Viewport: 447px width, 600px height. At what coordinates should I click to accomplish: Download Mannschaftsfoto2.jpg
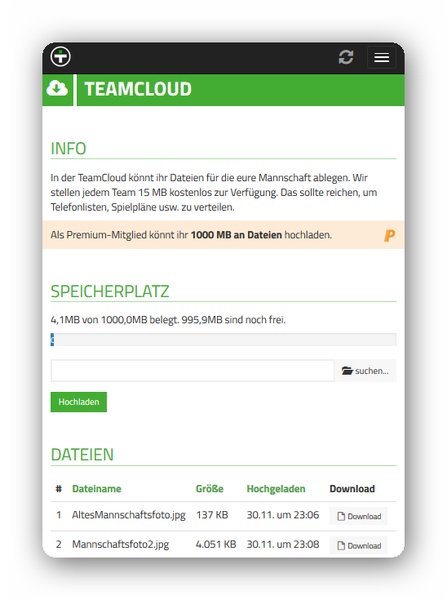coord(359,546)
